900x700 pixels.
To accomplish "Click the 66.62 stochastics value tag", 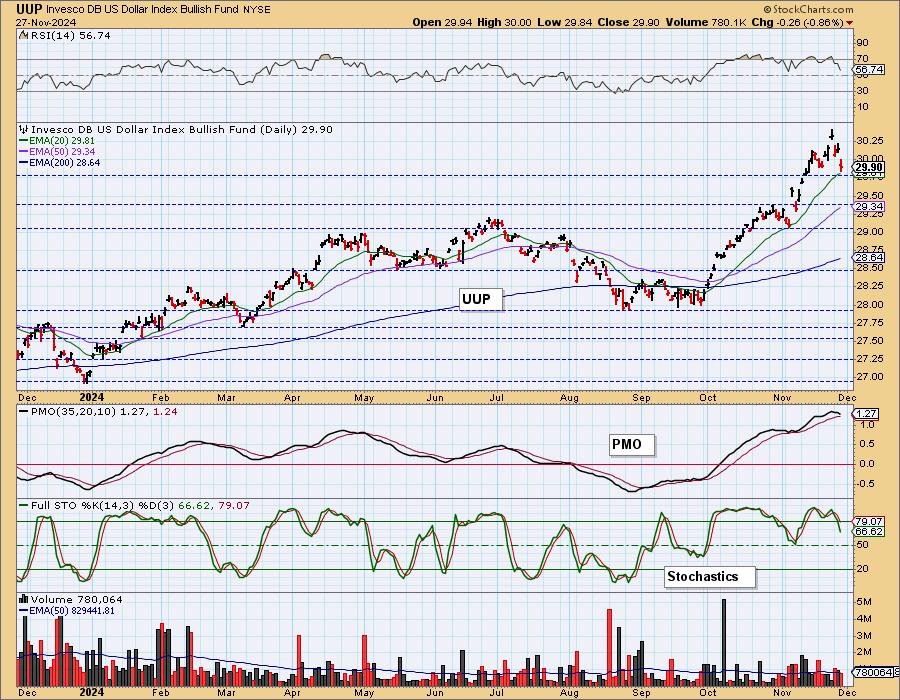I will (869, 532).
